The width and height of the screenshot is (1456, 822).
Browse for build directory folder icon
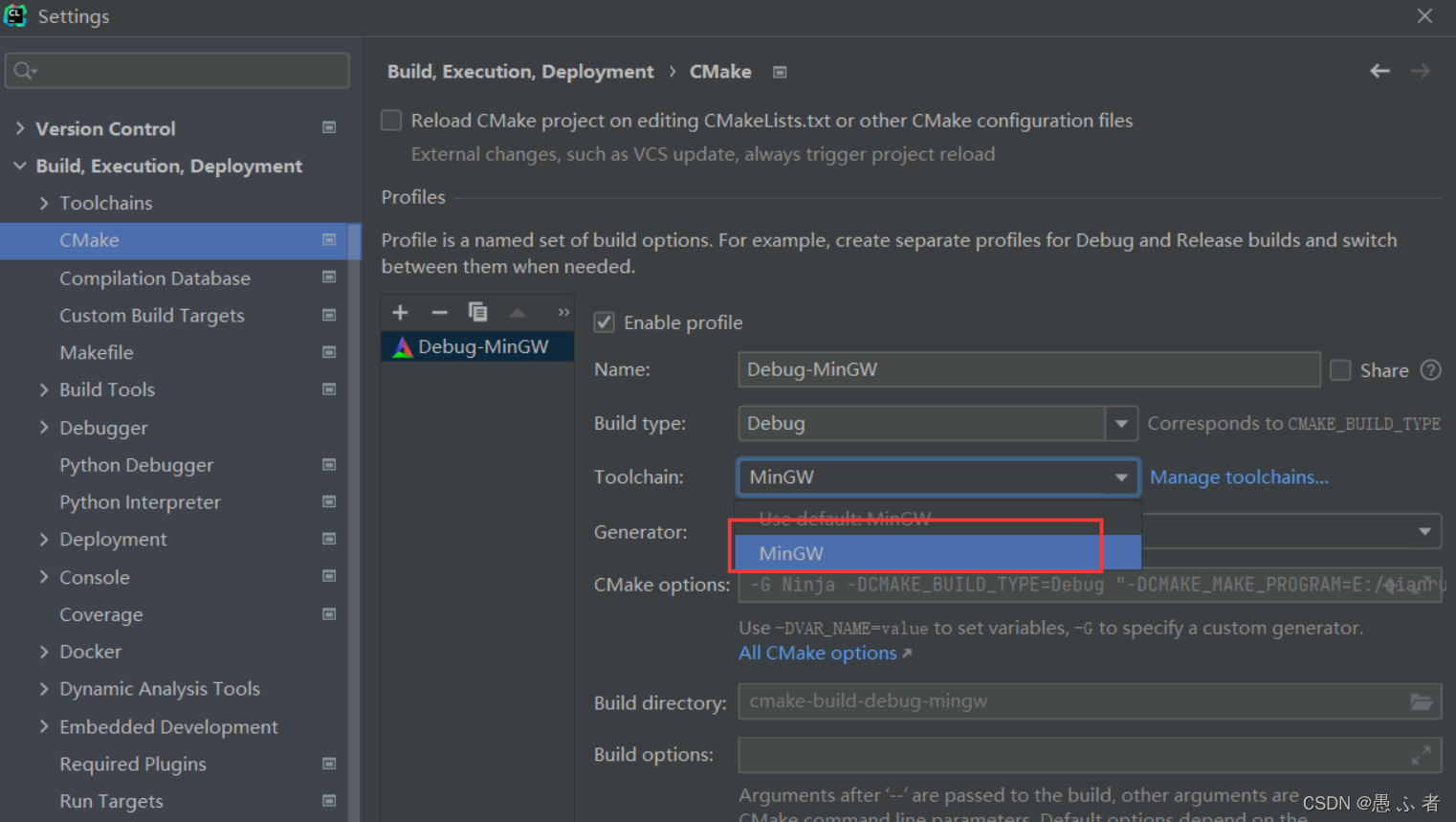click(x=1422, y=701)
